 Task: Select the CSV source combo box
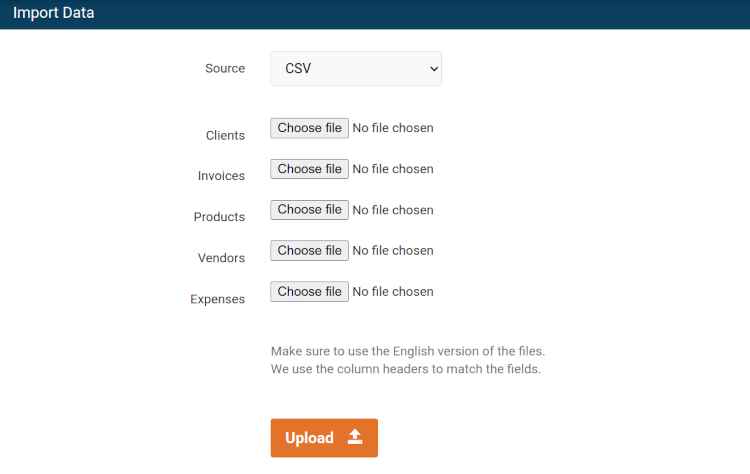coord(356,69)
